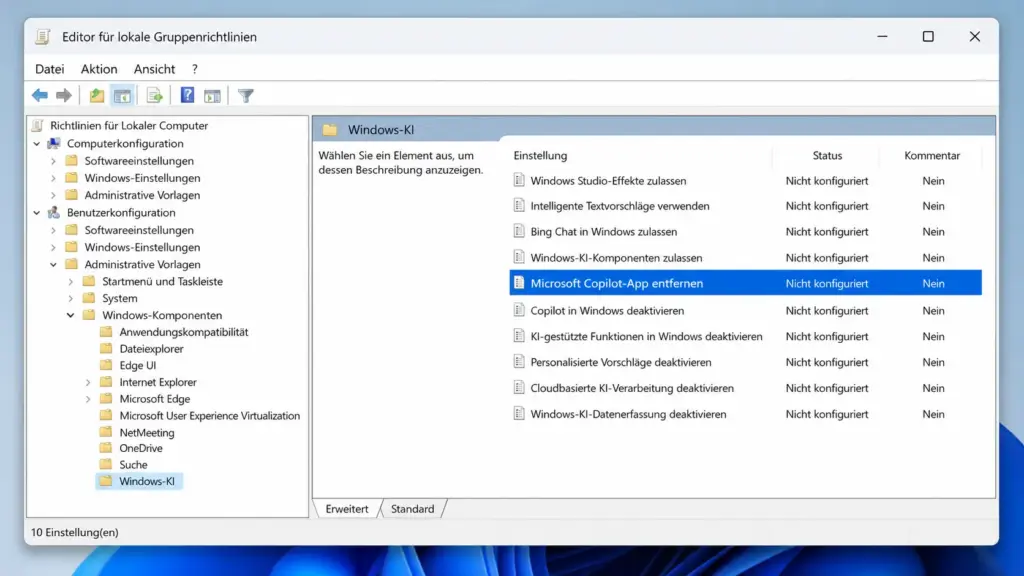Toggle action pane toolbar icon

click(212, 95)
